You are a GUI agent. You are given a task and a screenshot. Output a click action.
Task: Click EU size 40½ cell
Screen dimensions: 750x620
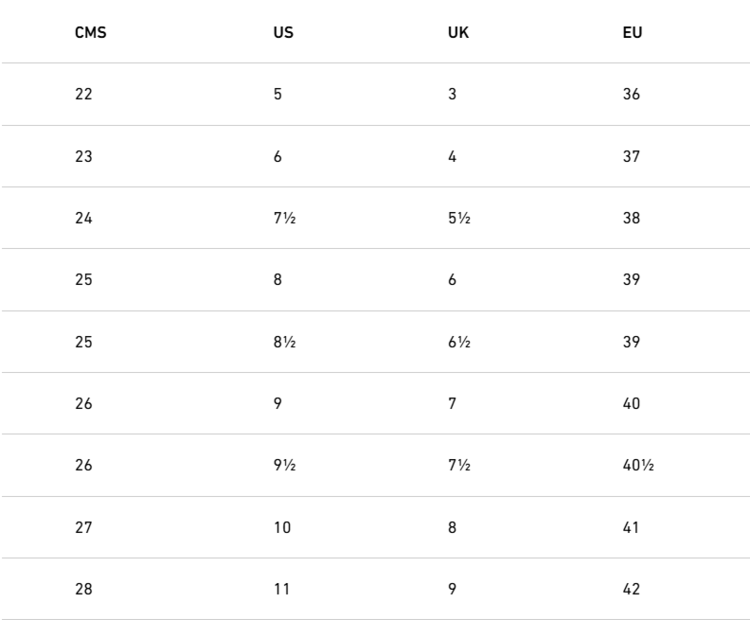pyautogui.click(x=638, y=466)
